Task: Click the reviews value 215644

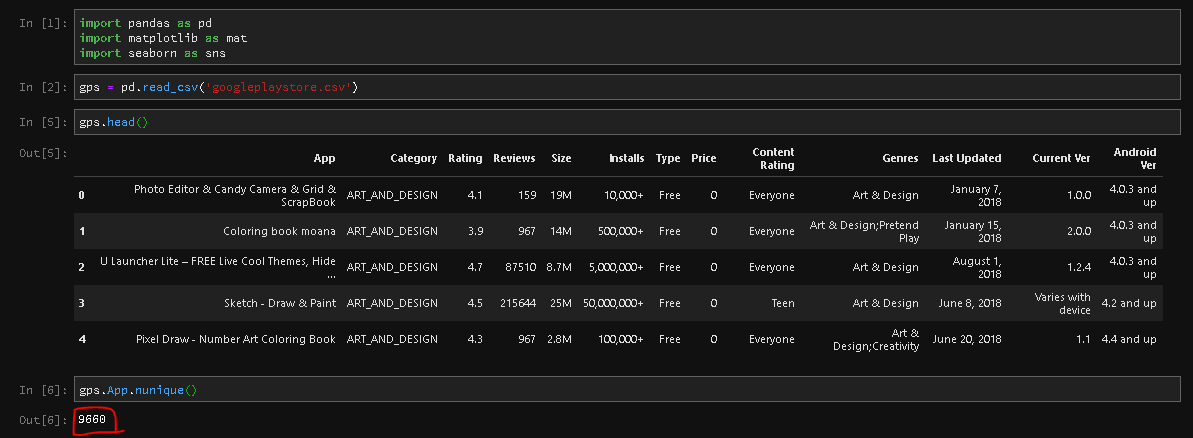Action: coord(518,303)
